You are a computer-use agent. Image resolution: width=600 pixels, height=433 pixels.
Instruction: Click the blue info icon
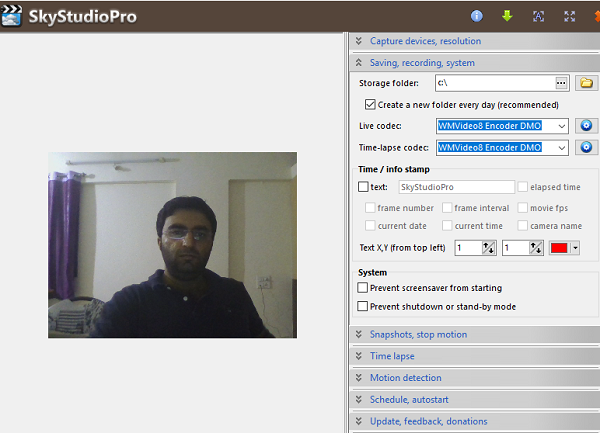pyautogui.click(x=477, y=16)
